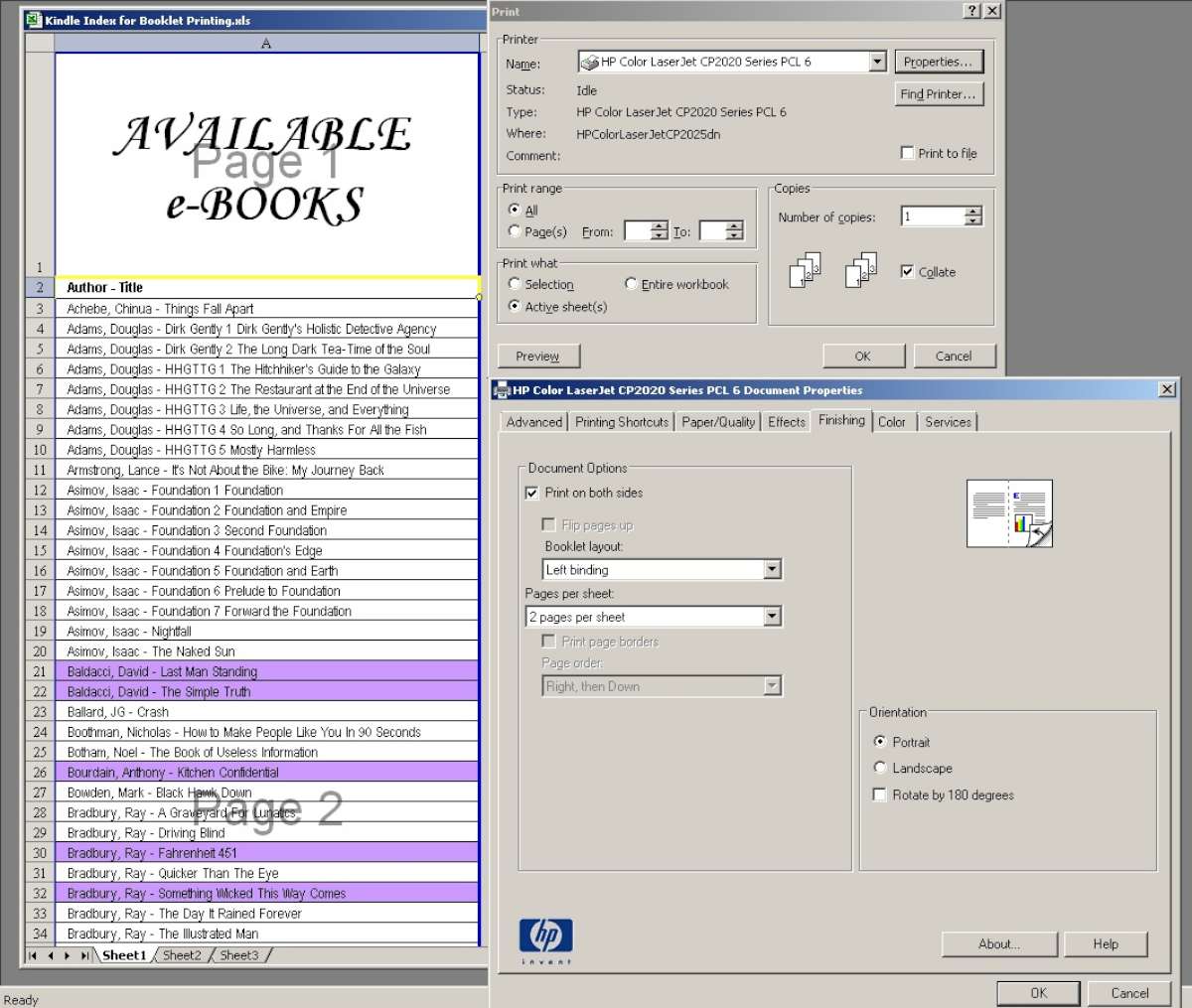Open the Pages per sheet dropdown
The image size is (1192, 1008).
pos(772,617)
